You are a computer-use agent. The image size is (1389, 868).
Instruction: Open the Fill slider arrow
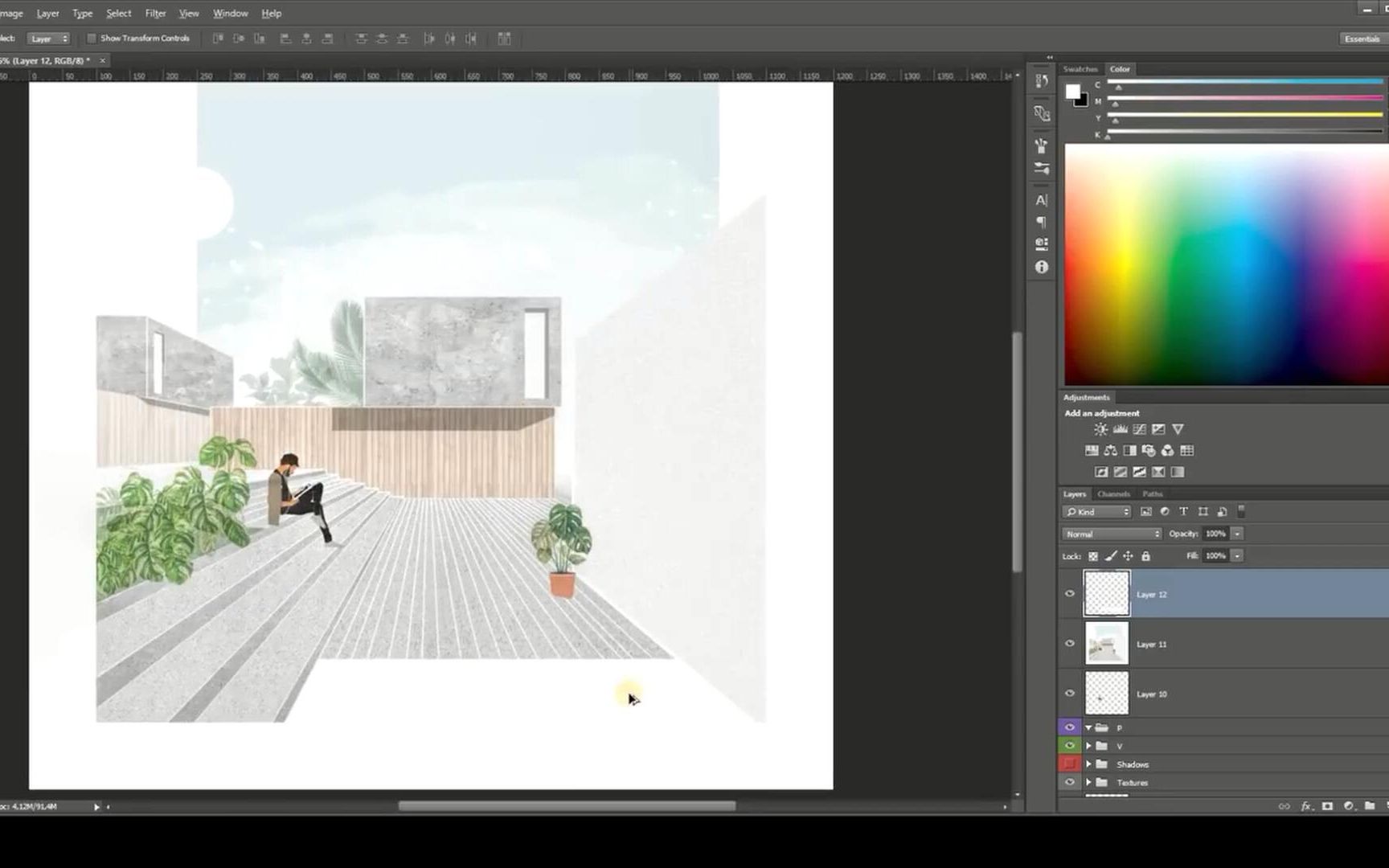[1238, 556]
